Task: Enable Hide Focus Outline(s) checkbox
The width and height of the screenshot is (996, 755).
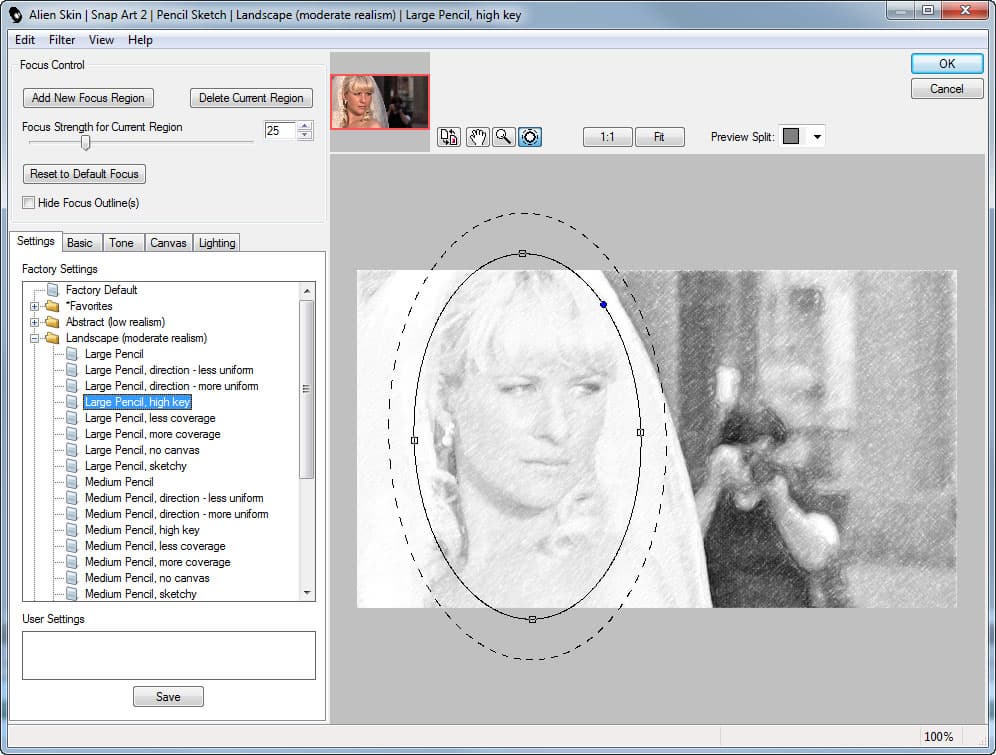Action: pos(29,203)
